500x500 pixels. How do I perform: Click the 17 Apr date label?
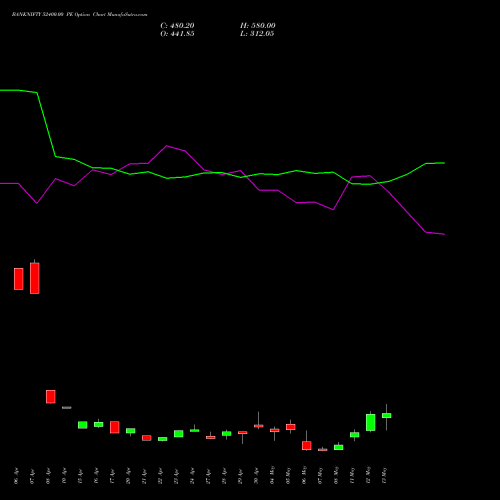click(113, 476)
